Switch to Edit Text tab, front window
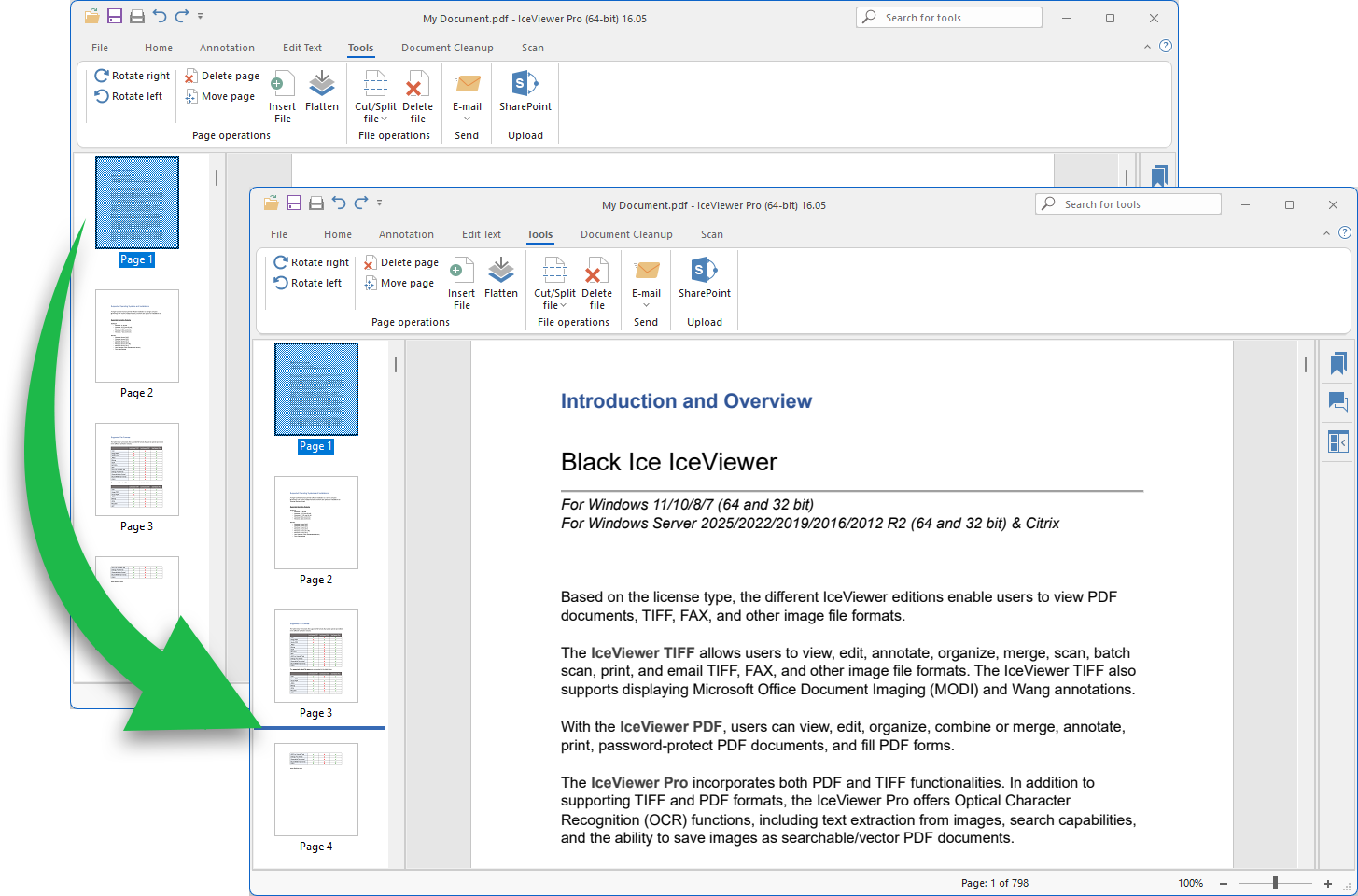Screen dimensions: 1358x896 (x=482, y=234)
